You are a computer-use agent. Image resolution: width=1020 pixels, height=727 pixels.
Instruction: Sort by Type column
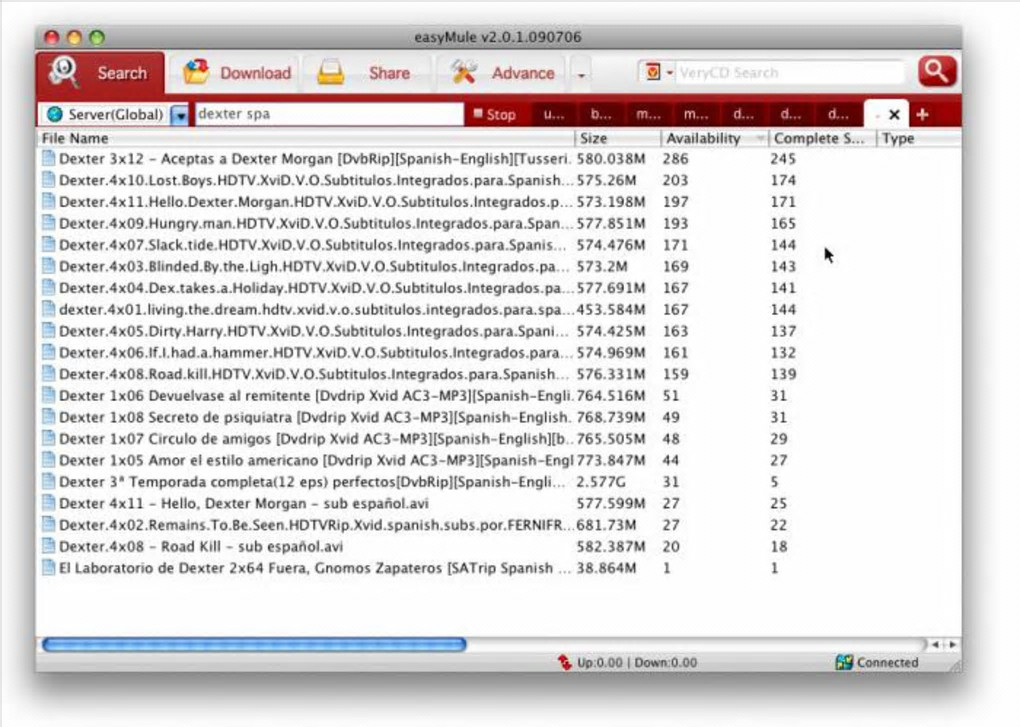(x=919, y=138)
